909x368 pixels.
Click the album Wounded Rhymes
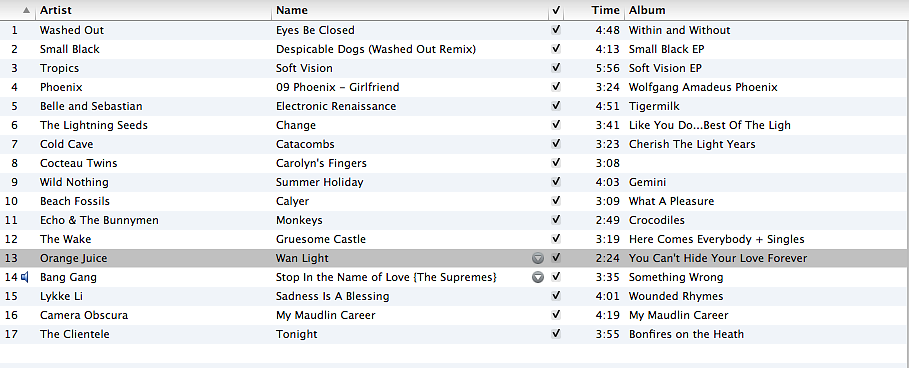click(x=676, y=296)
